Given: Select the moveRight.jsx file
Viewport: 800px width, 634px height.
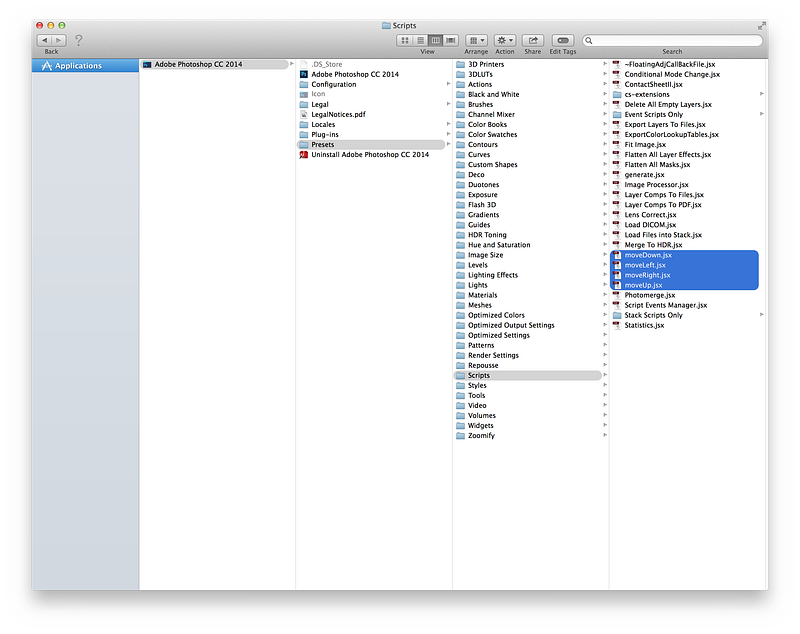Looking at the screenshot, I should coord(684,275).
